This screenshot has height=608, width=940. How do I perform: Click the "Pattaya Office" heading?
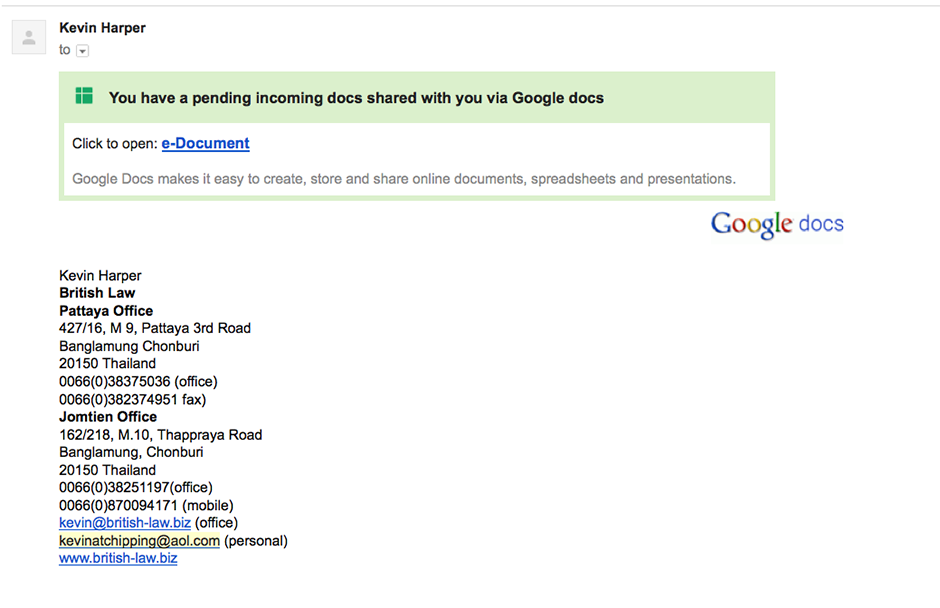tap(106, 311)
